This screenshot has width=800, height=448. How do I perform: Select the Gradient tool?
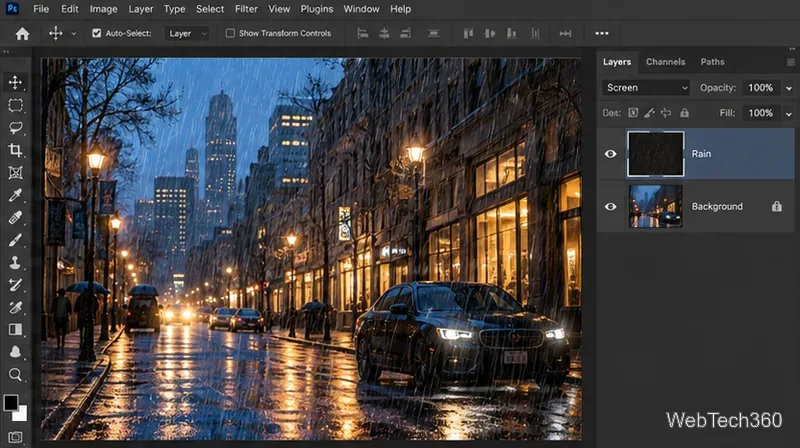[x=15, y=330]
